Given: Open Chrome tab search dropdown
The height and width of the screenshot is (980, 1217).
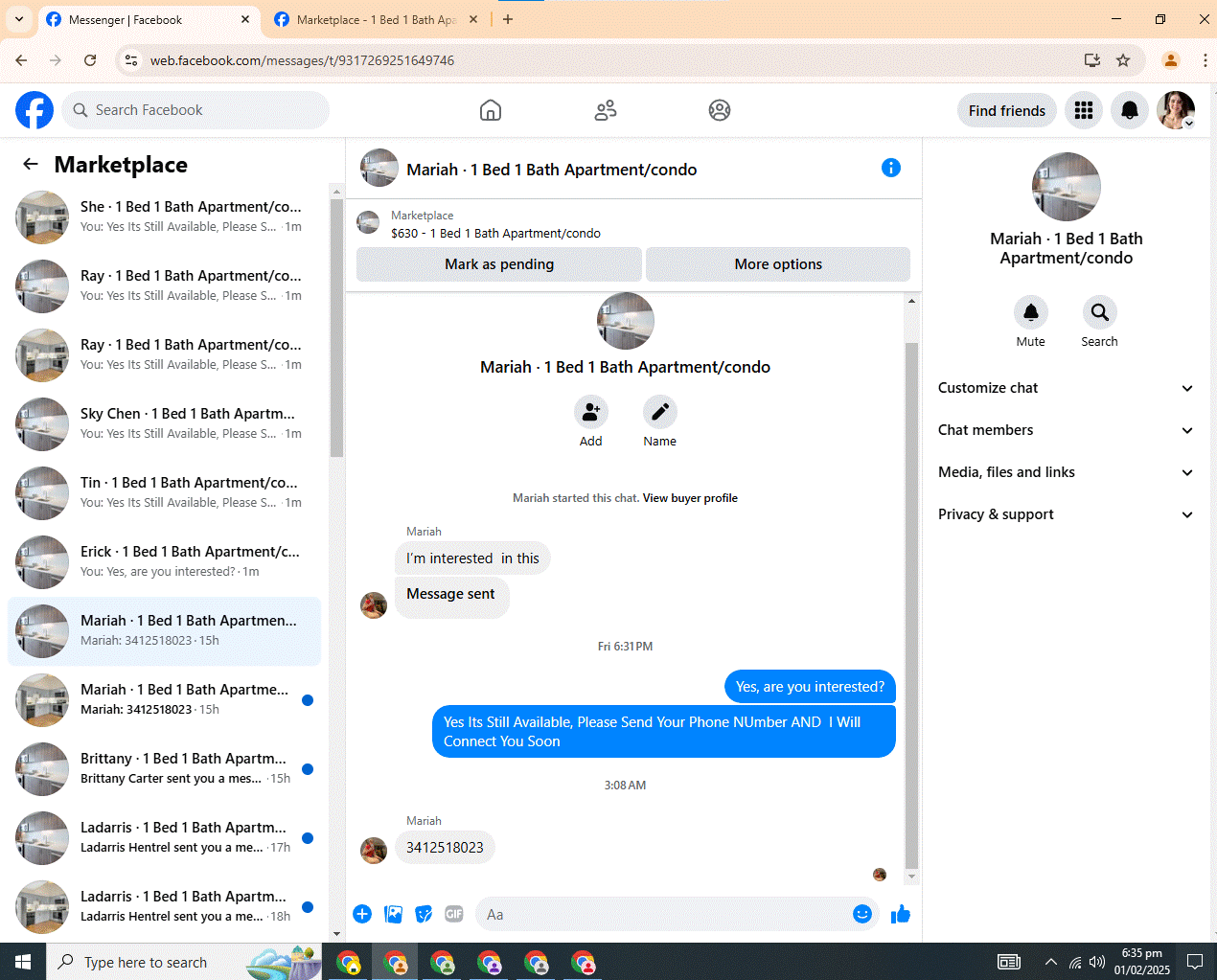Looking at the screenshot, I should pos(19,19).
